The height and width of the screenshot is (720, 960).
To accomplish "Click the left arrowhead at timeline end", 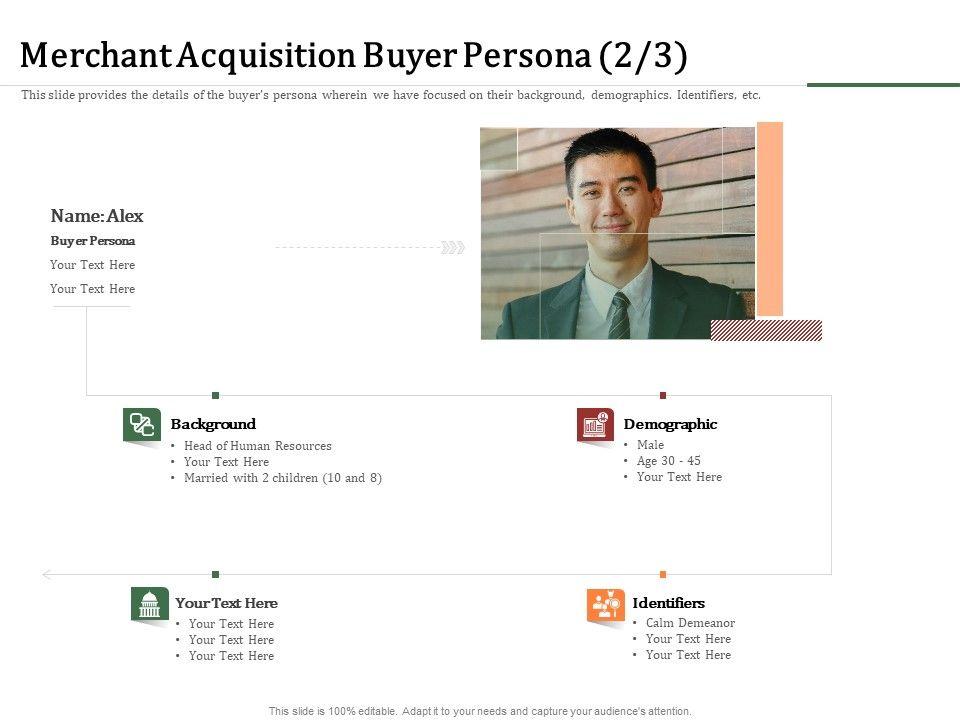I will (x=47, y=574).
